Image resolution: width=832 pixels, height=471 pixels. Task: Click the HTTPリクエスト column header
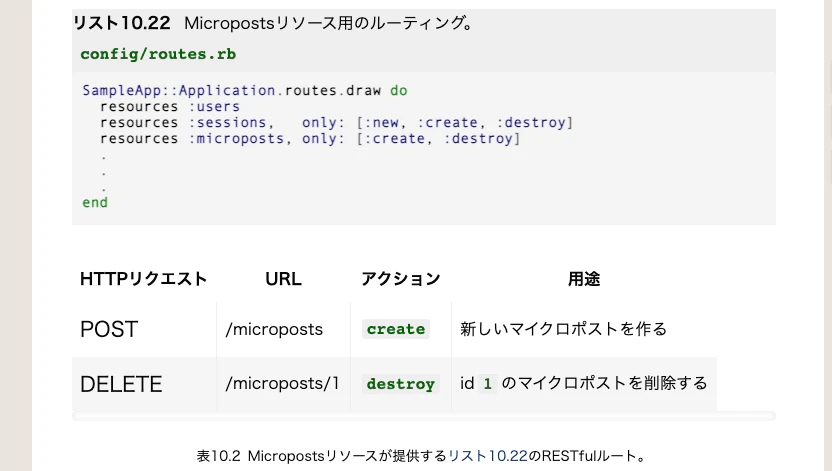pyautogui.click(x=143, y=278)
